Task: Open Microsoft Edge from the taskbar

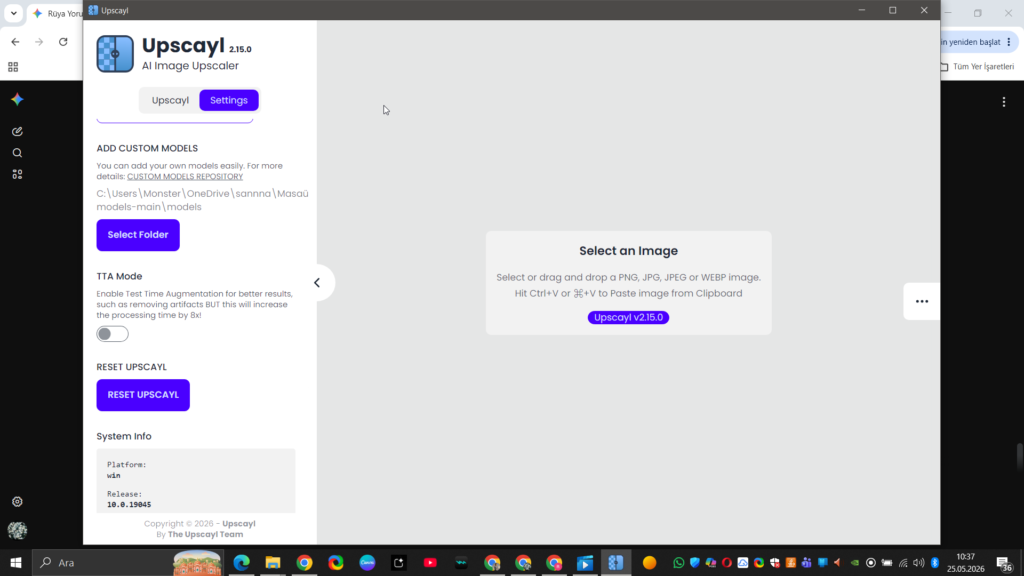Action: (242, 562)
